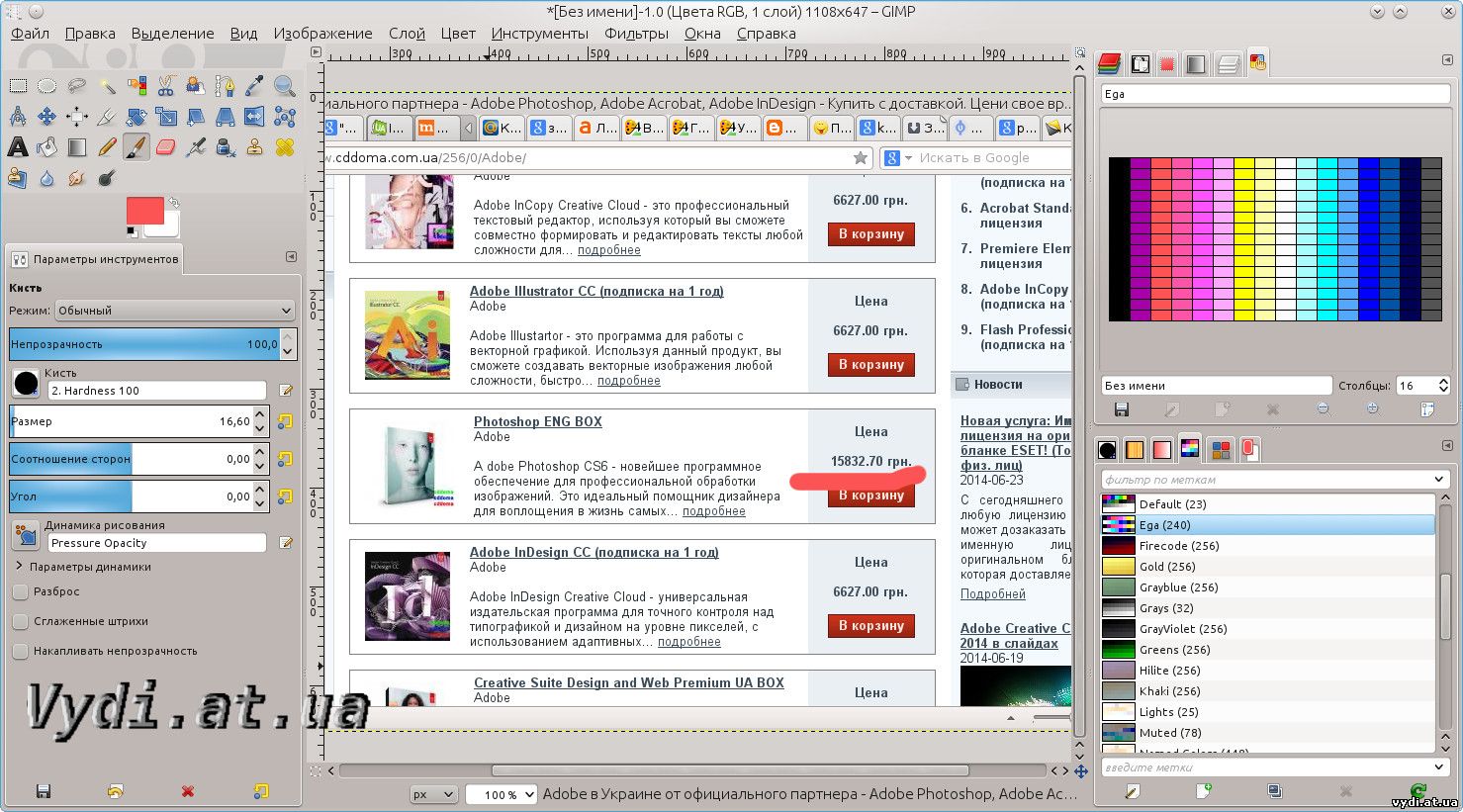
Task: Open the filter by tags dropdown
Action: (1274, 480)
